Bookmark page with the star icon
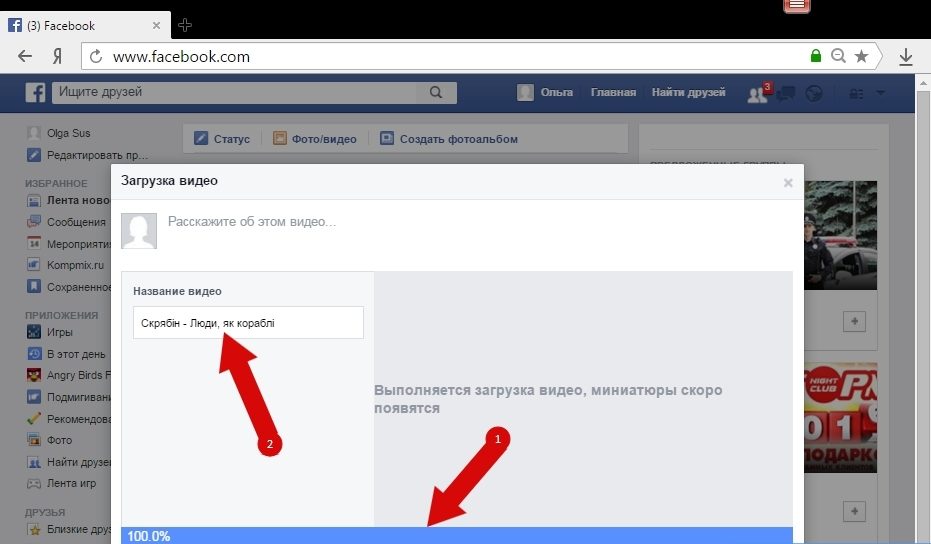 pos(861,57)
